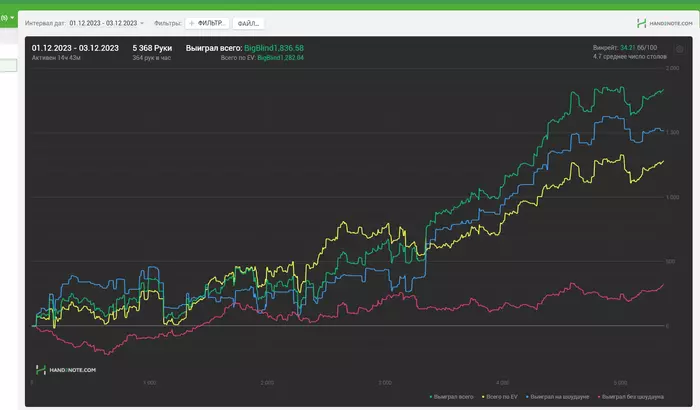Screen dimensions: 700x410
Task: Click the Hand2Note.com logo in the header
Action: click(664, 23)
